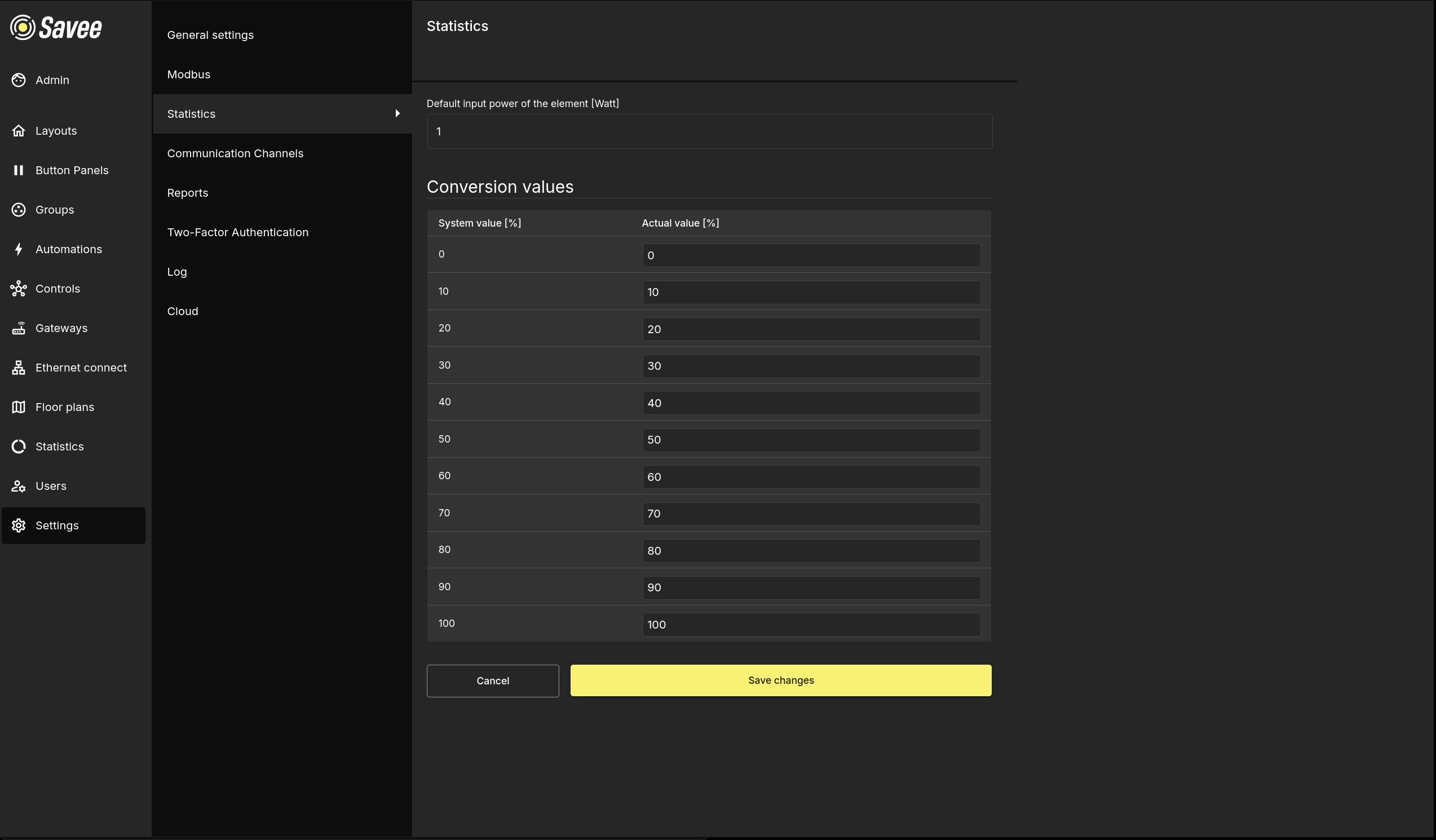This screenshot has width=1436, height=840.
Task: Click arrow next to Statistics submenu
Action: point(397,114)
